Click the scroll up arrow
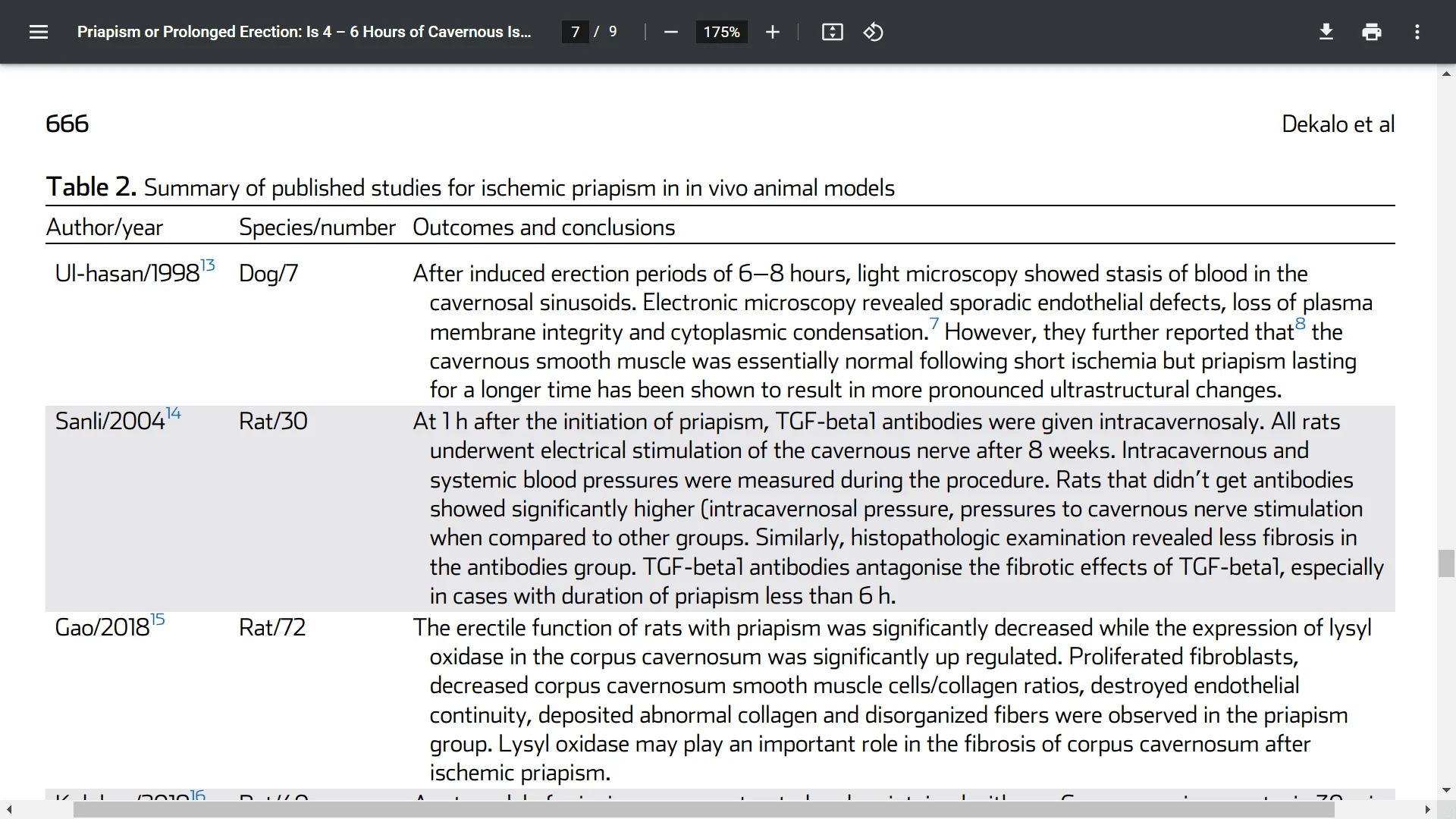This screenshot has width=1456, height=819. click(x=1446, y=74)
